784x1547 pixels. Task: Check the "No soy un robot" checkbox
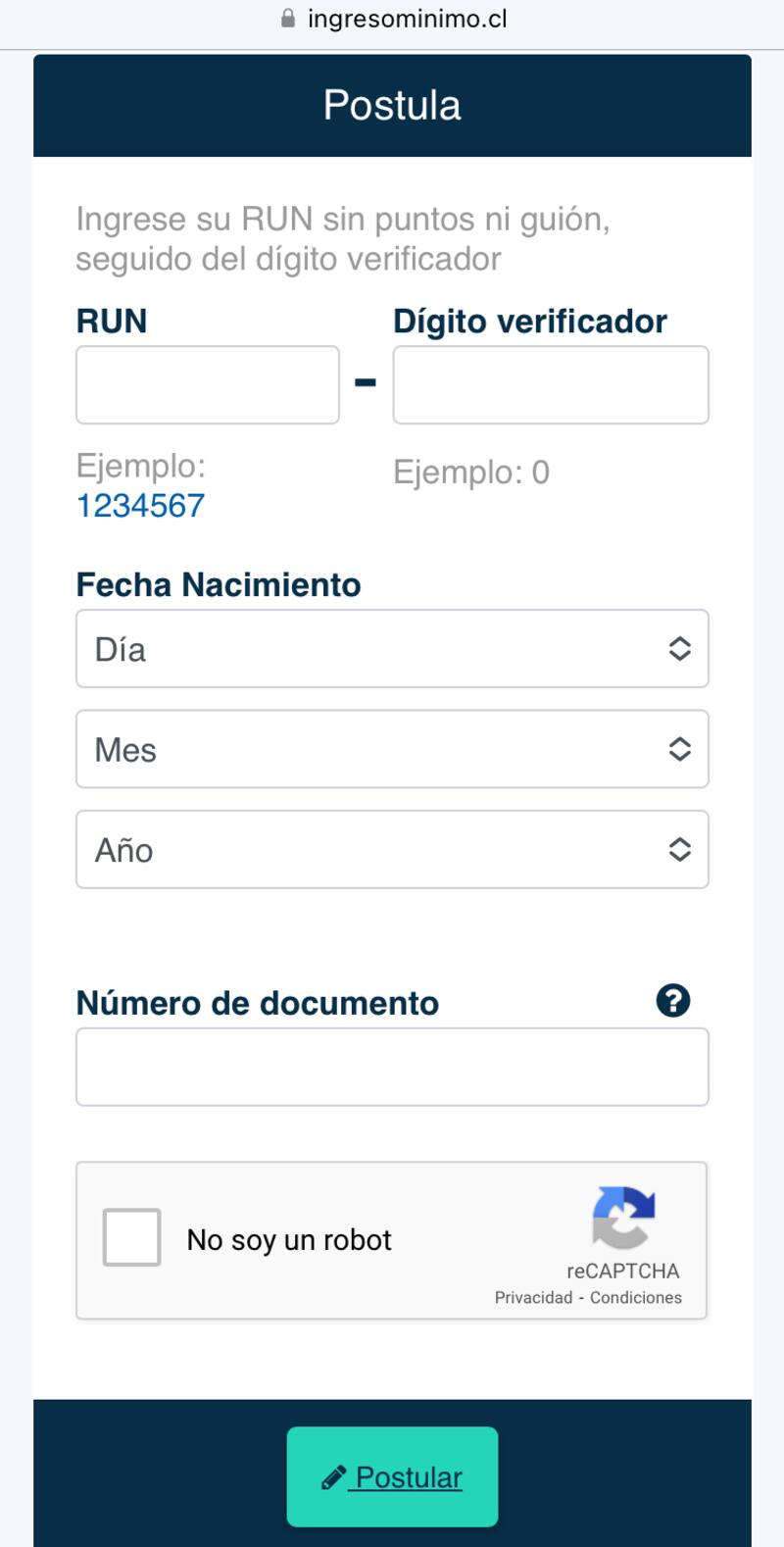[x=132, y=1238]
